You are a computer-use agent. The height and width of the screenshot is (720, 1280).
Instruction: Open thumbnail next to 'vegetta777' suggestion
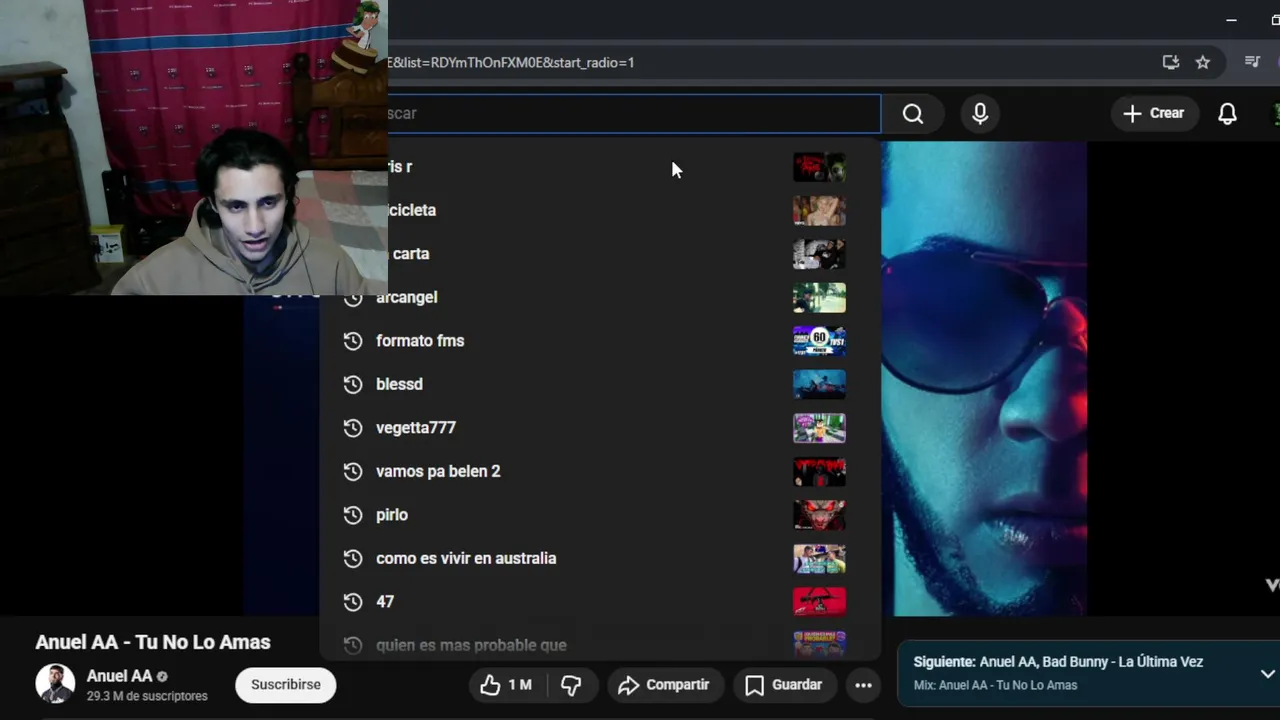tap(819, 428)
